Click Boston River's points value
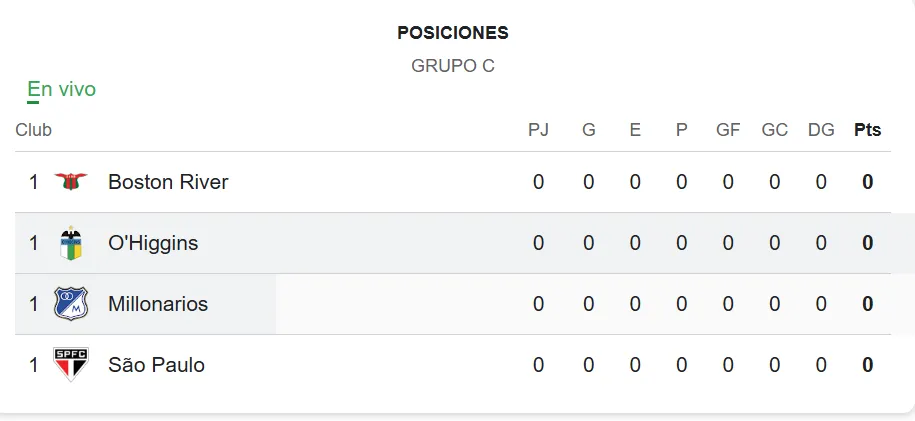Image resolution: width=915 pixels, height=421 pixels. (867, 182)
